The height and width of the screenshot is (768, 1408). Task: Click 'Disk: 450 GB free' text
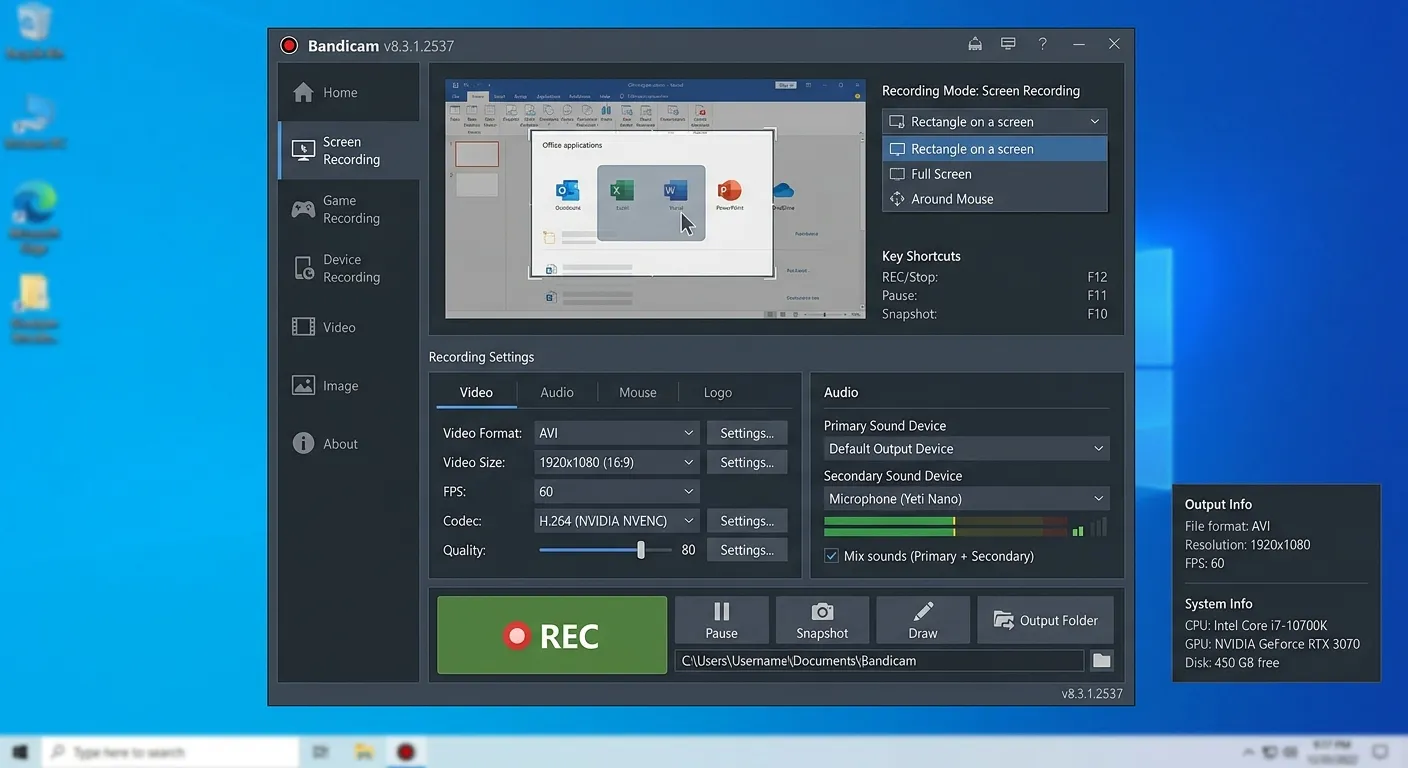1232,663
